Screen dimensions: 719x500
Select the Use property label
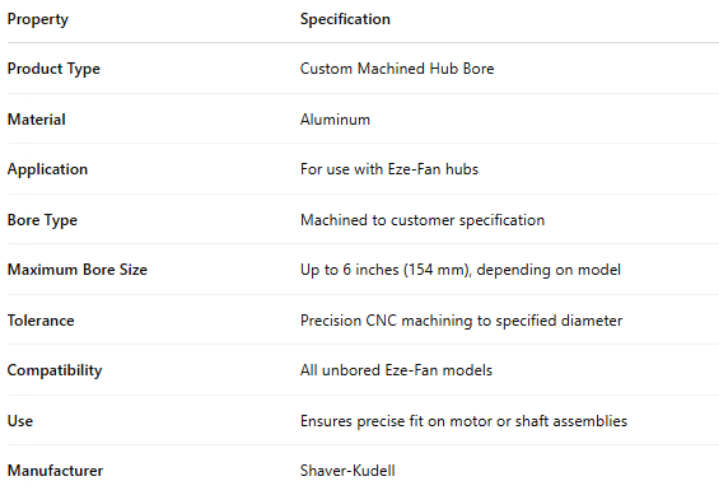[20, 421]
